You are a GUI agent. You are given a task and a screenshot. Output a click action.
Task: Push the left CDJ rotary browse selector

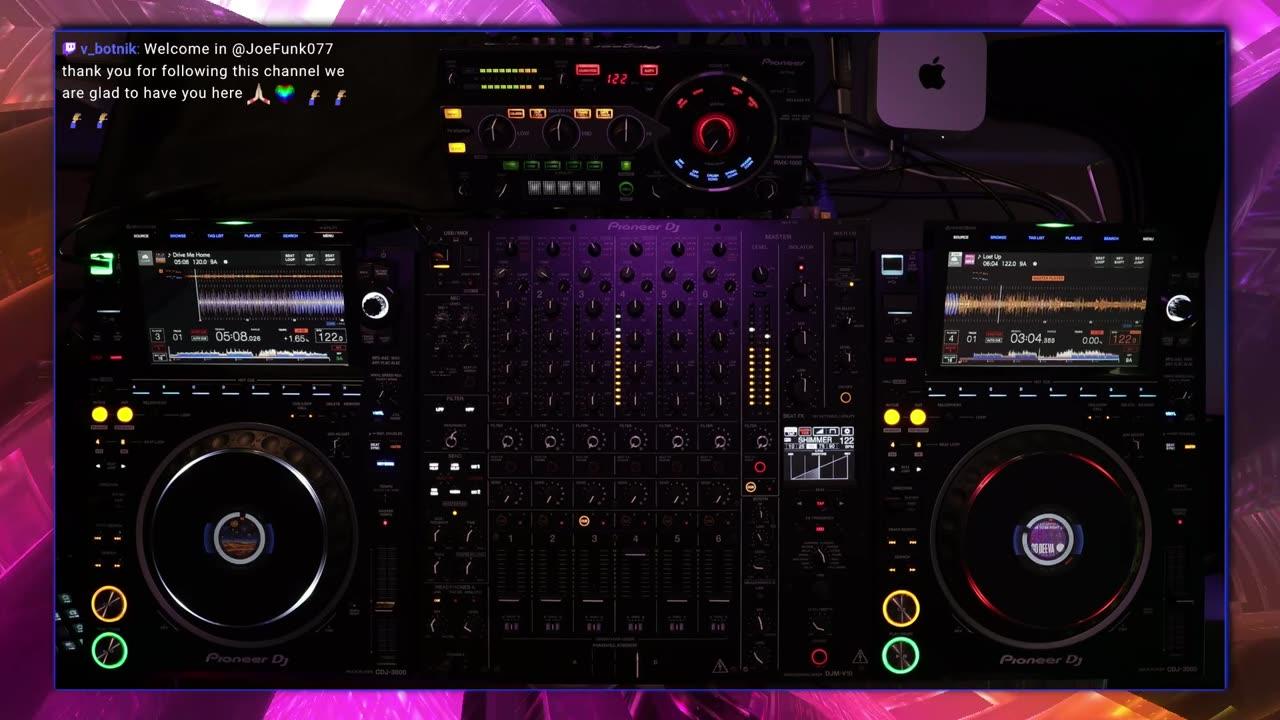click(375, 306)
